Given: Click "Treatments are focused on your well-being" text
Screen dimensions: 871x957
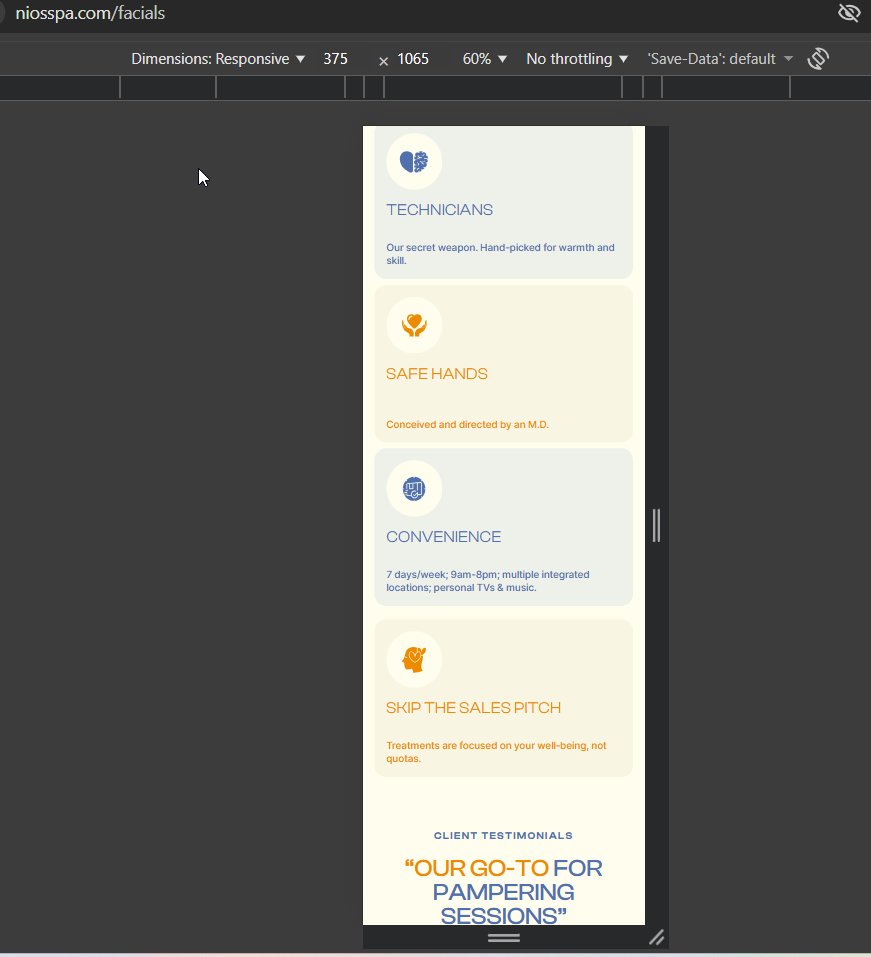Looking at the screenshot, I should coord(496,752).
